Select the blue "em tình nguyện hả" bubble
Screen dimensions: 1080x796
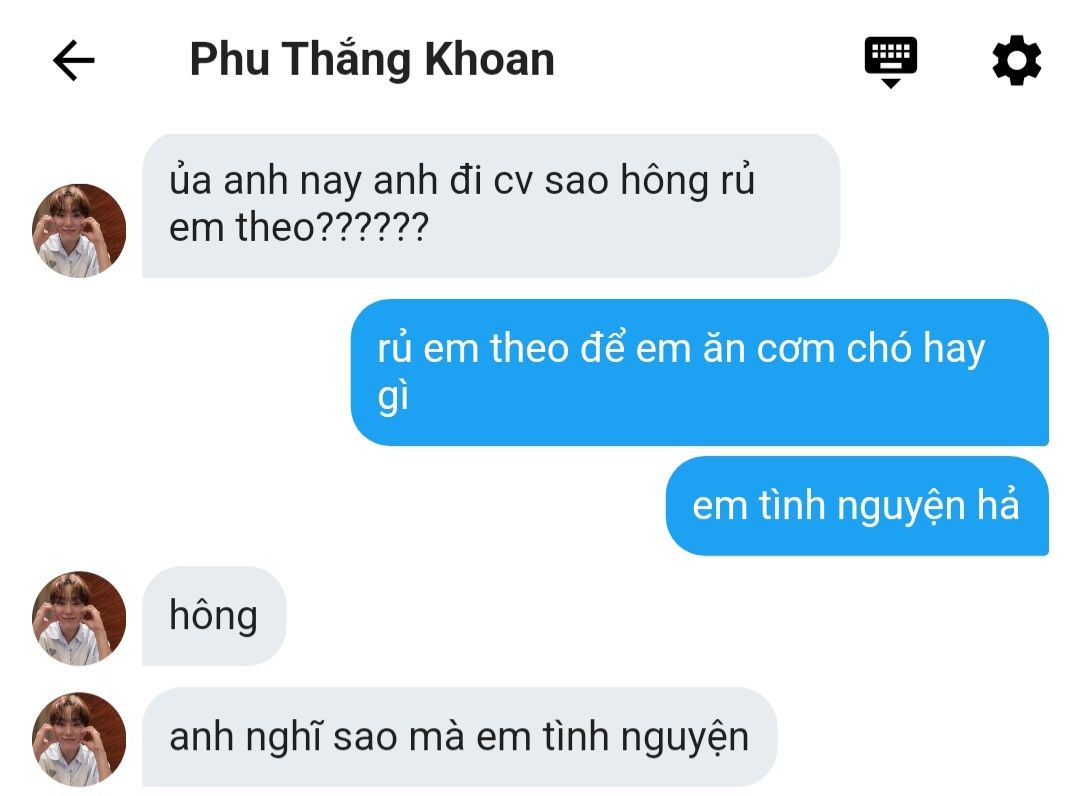tap(858, 506)
